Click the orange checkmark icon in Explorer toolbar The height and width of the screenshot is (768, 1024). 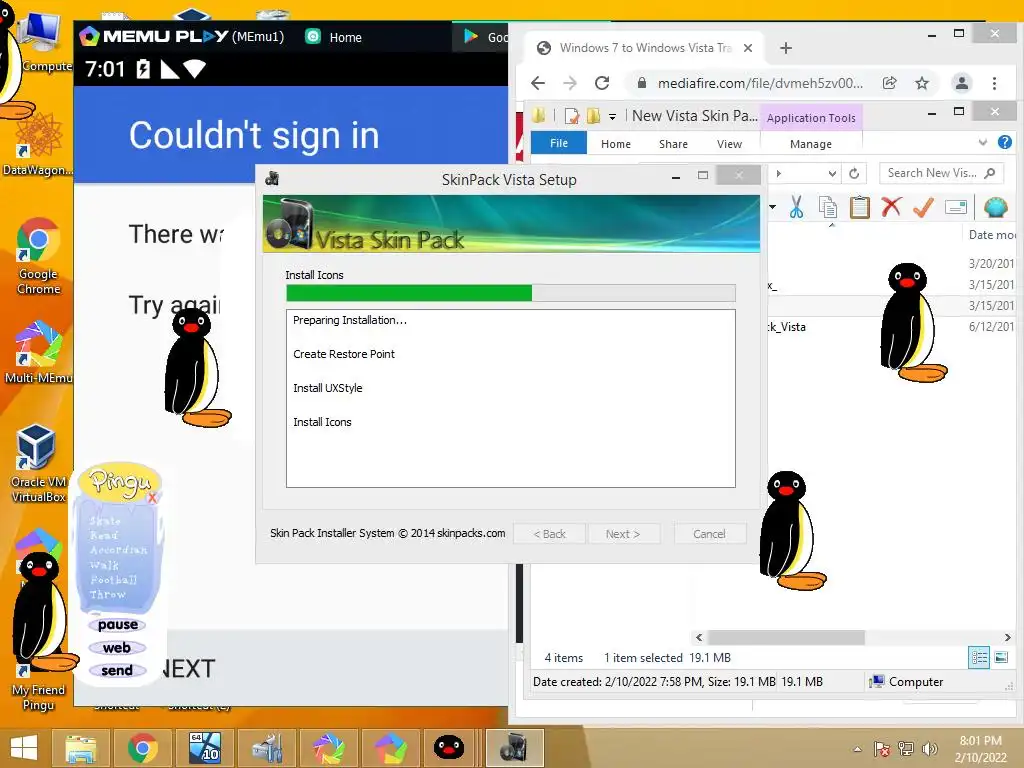point(923,208)
